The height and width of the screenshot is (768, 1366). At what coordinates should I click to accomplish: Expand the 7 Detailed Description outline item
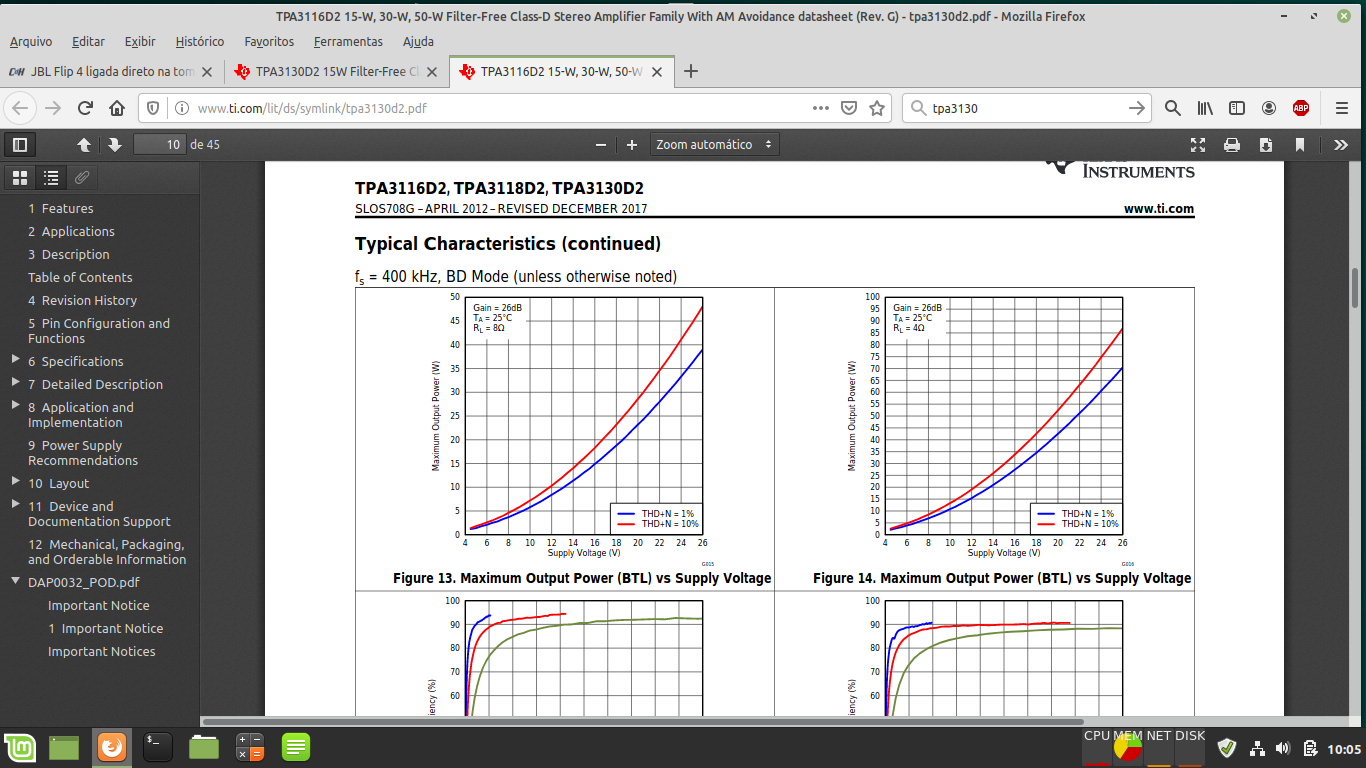15,382
